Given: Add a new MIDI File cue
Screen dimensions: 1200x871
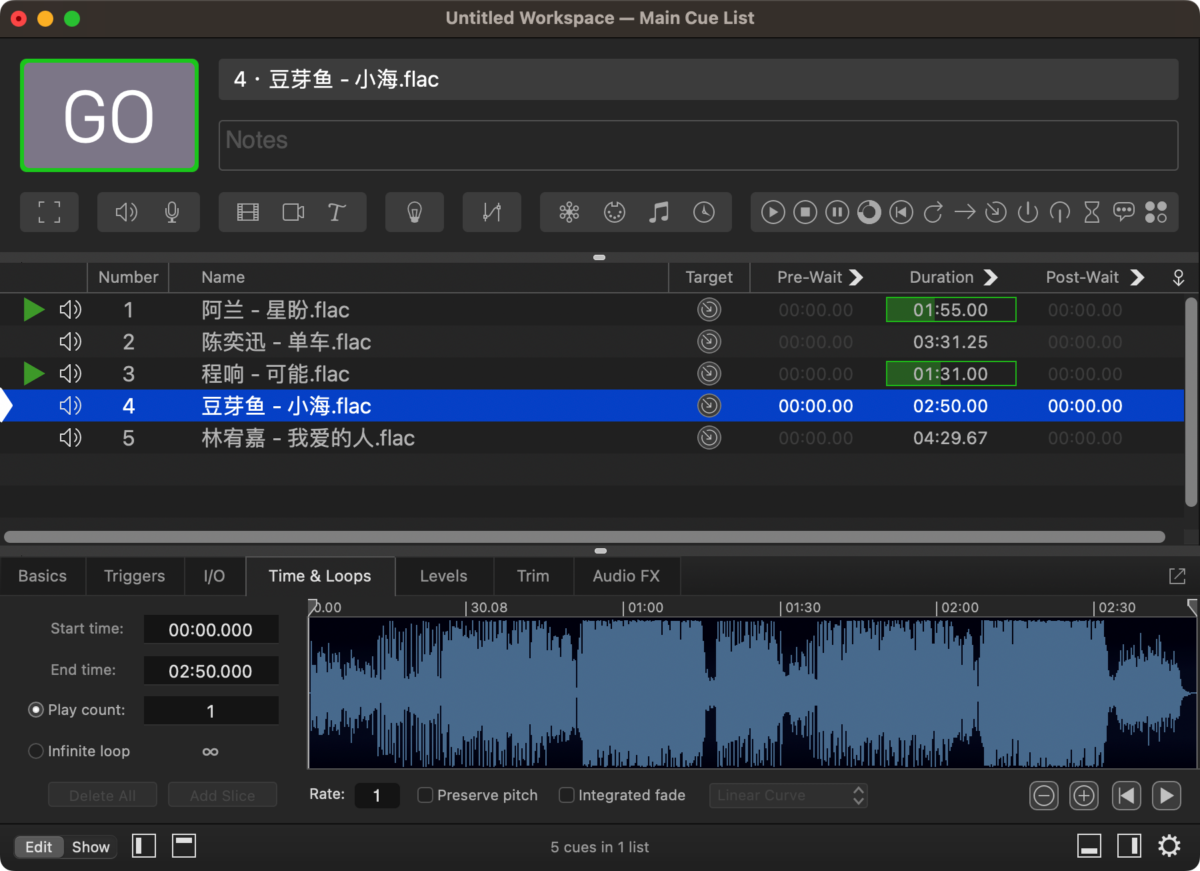Looking at the screenshot, I should tap(658, 212).
